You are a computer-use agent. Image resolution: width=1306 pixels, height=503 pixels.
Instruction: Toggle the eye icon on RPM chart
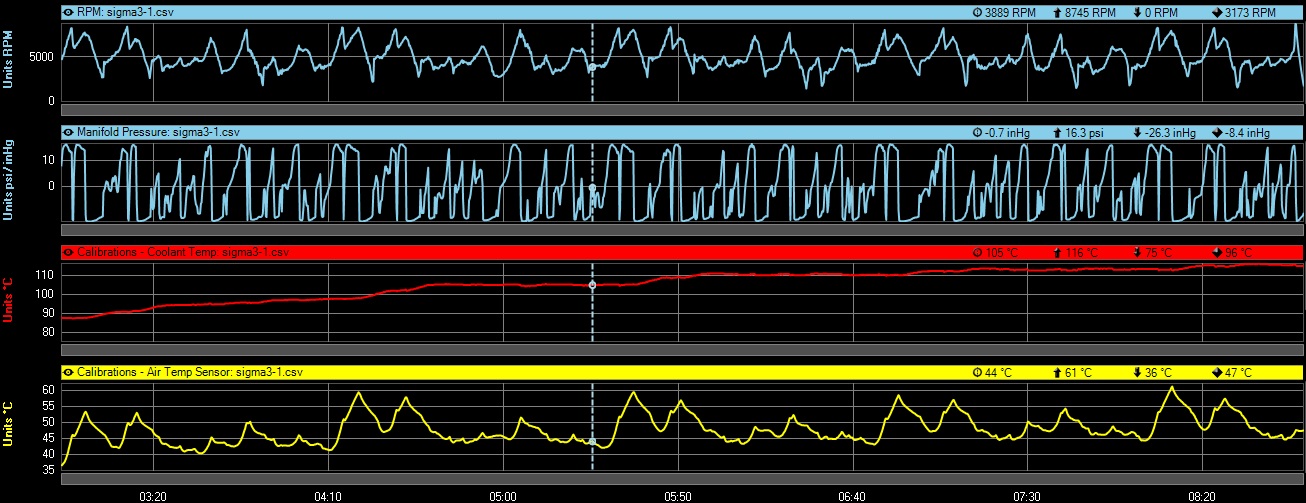pyautogui.click(x=68, y=13)
